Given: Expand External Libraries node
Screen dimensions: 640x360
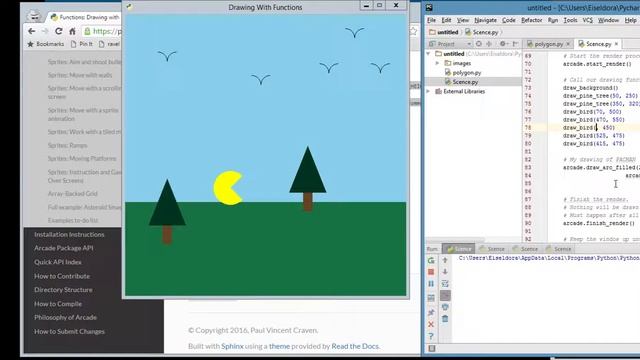Looking at the screenshot, I should (x=428, y=91).
